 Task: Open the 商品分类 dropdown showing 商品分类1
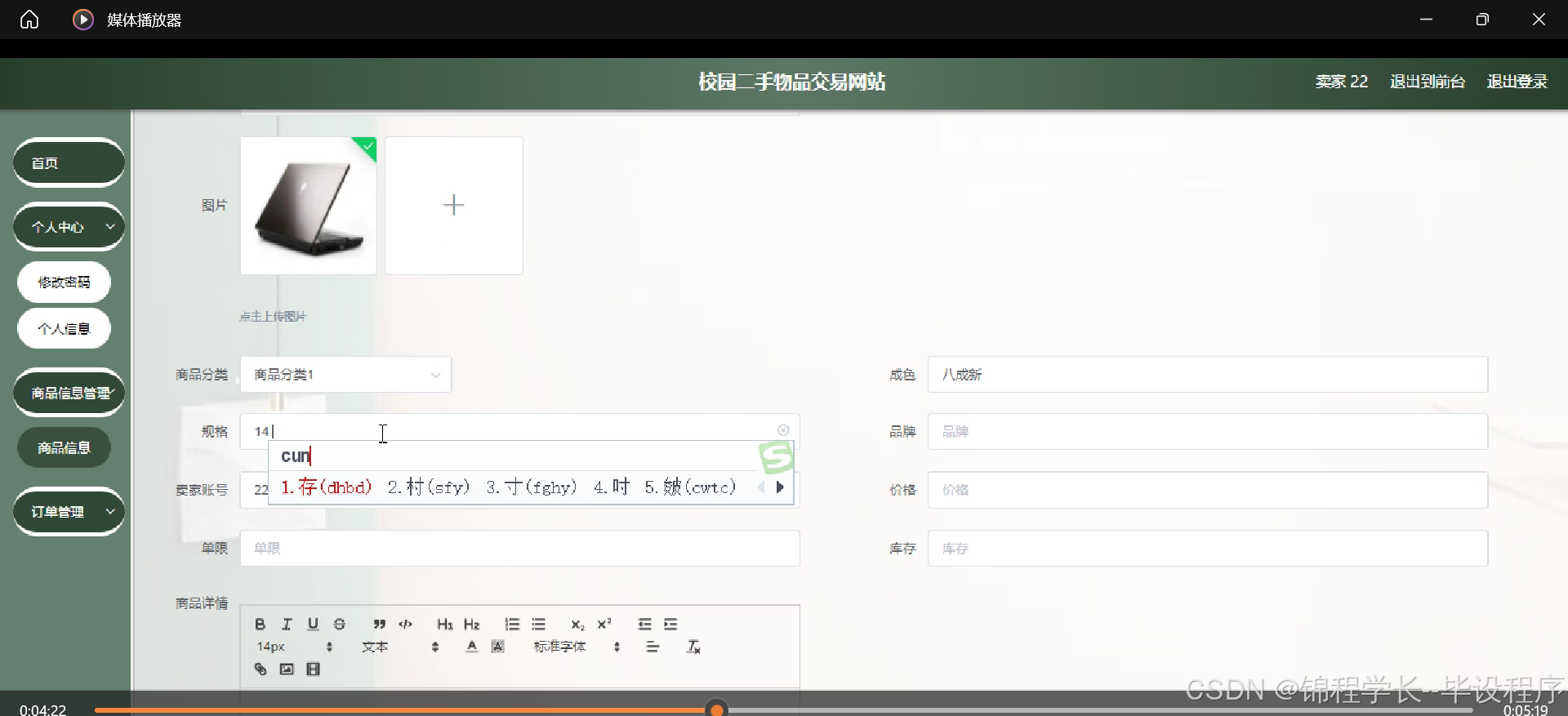(x=346, y=375)
